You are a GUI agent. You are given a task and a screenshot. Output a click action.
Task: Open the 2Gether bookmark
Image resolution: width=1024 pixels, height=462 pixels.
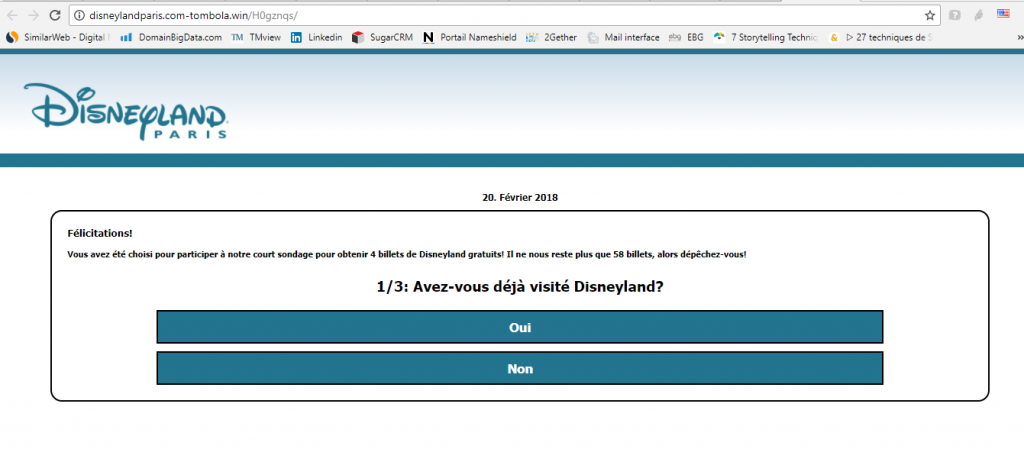(551, 37)
